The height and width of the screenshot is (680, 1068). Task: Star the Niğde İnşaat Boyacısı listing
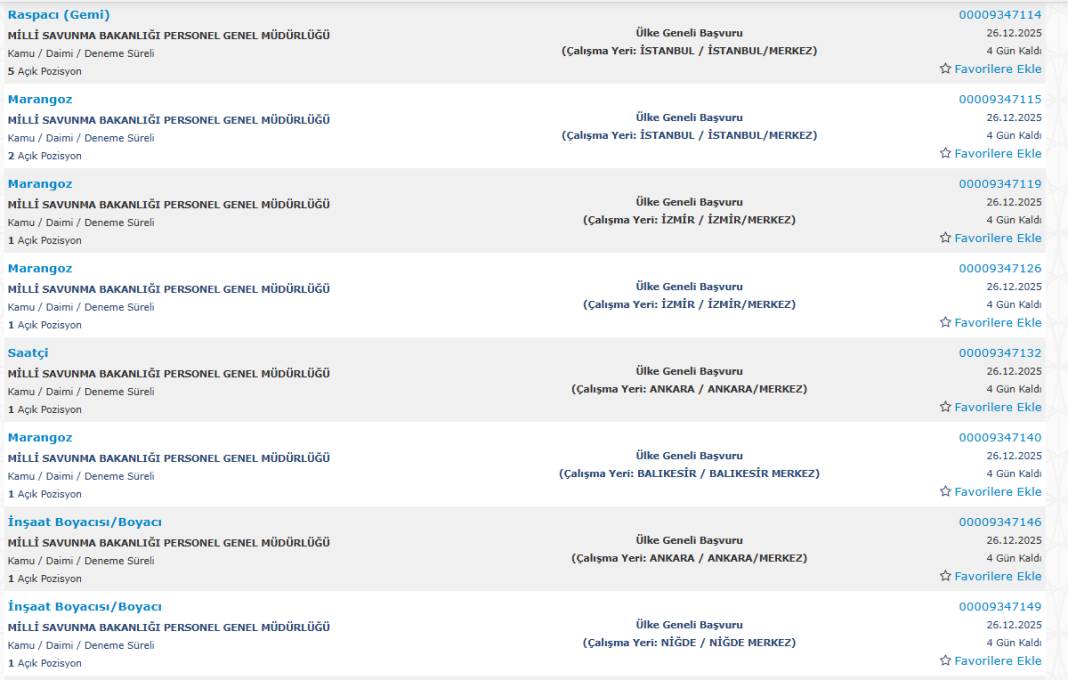click(x=945, y=660)
